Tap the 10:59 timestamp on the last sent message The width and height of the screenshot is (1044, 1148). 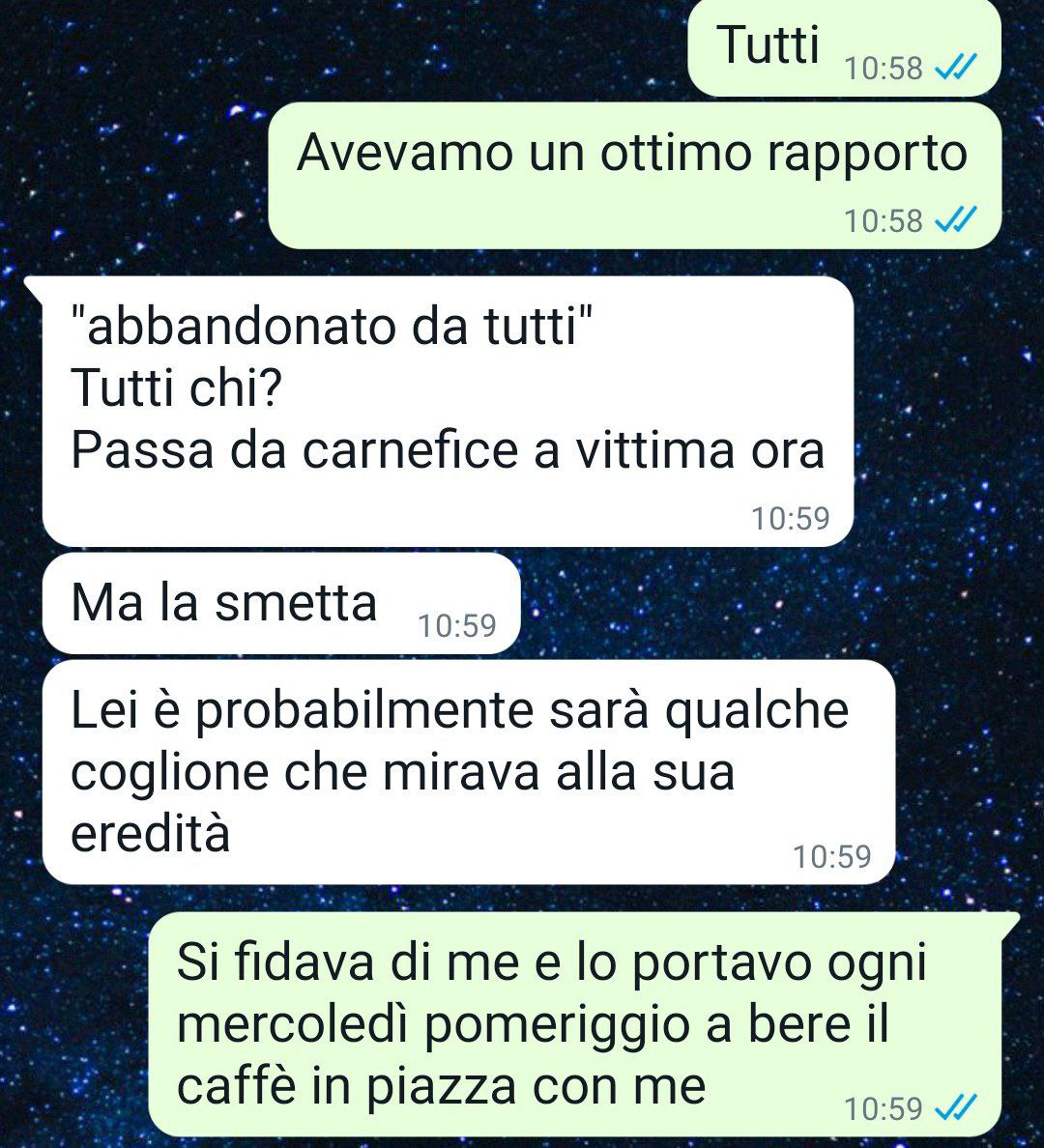(883, 1108)
